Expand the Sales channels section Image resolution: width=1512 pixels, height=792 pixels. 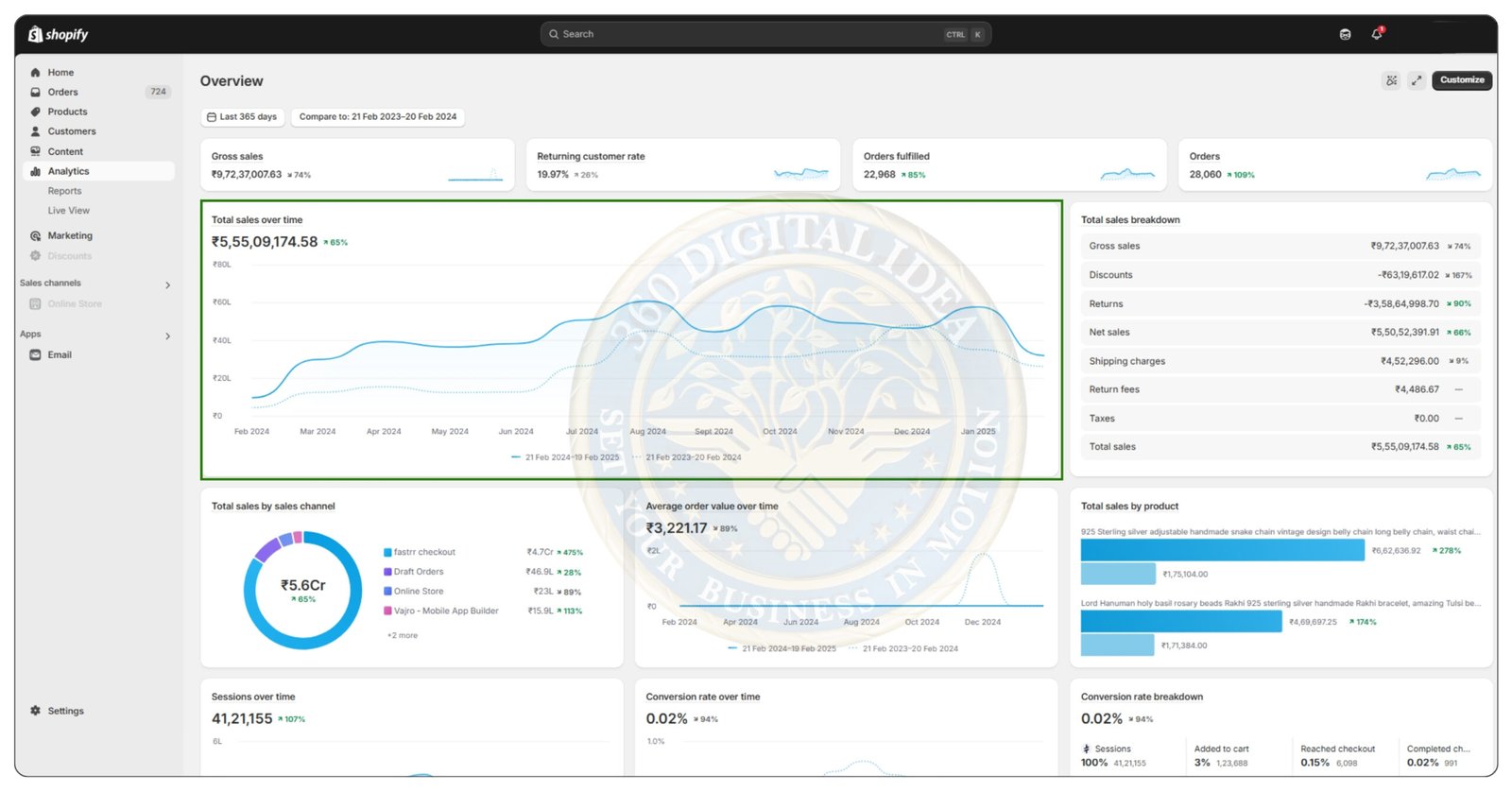tap(167, 284)
